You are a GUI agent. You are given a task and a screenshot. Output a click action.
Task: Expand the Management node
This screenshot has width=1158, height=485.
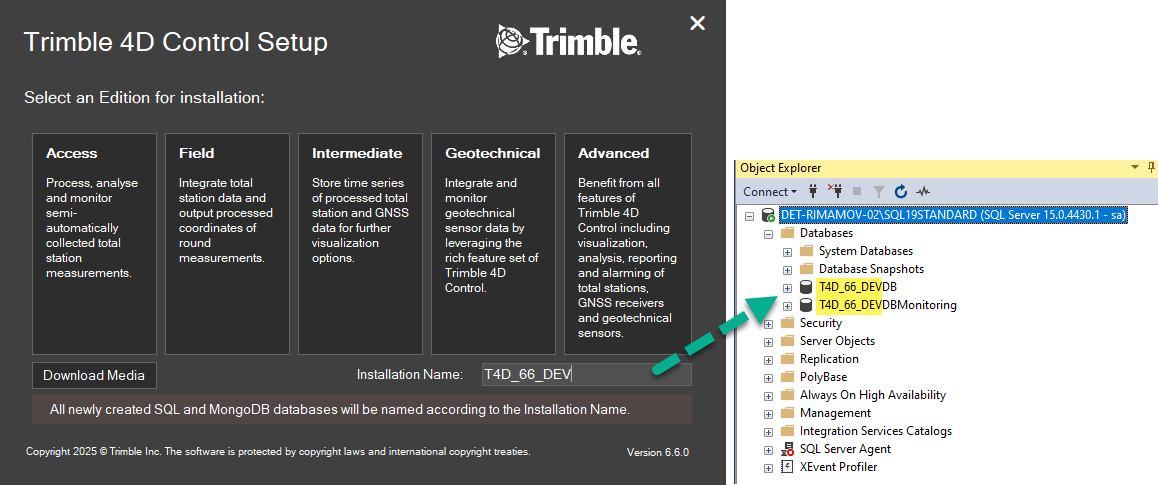[768, 413]
